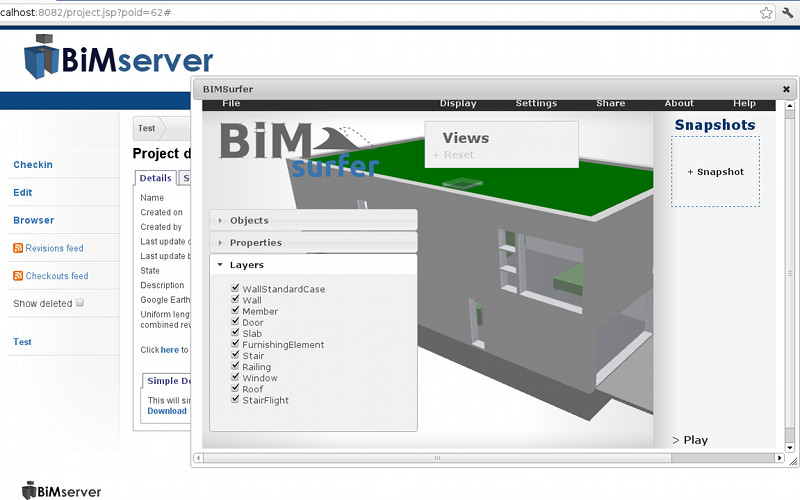Click the Edit link in sidebar

click(x=22, y=192)
